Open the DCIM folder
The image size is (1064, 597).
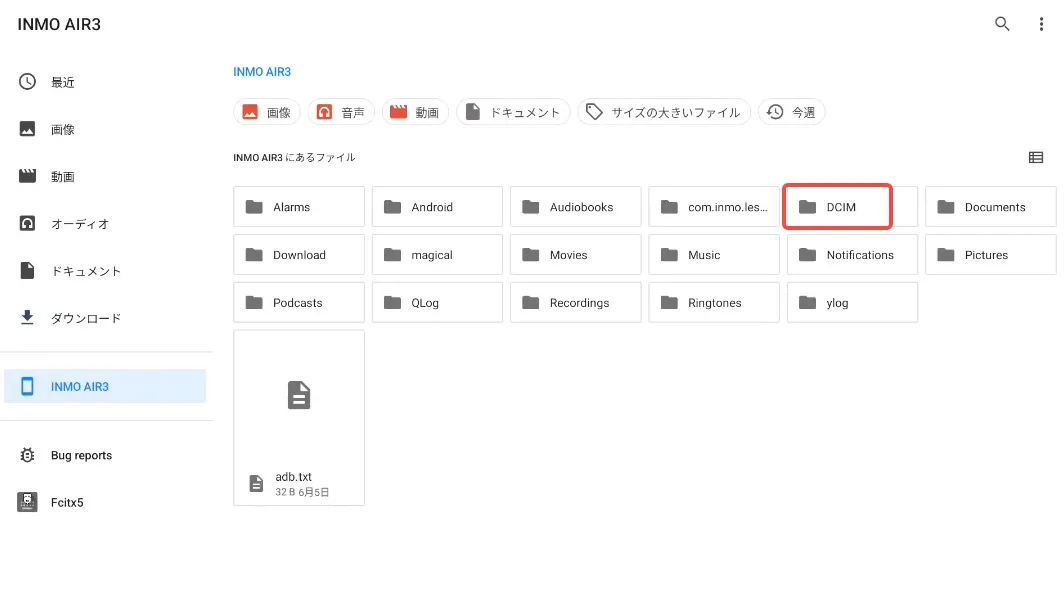click(x=838, y=207)
